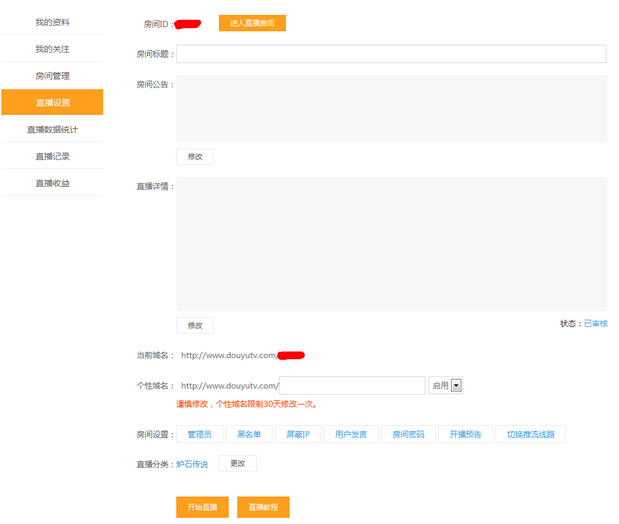
Task: Open 直播收益 in the sidebar
Action: click(x=52, y=183)
